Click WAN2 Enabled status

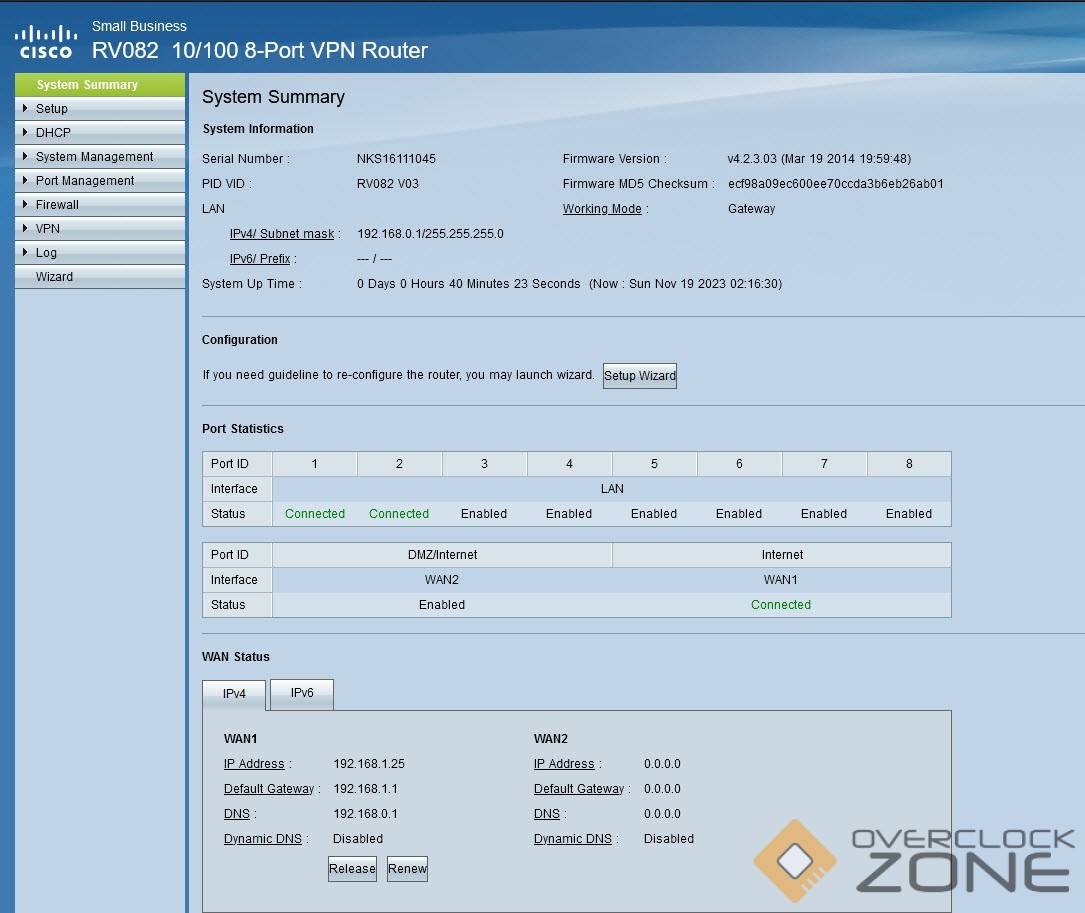(441, 604)
